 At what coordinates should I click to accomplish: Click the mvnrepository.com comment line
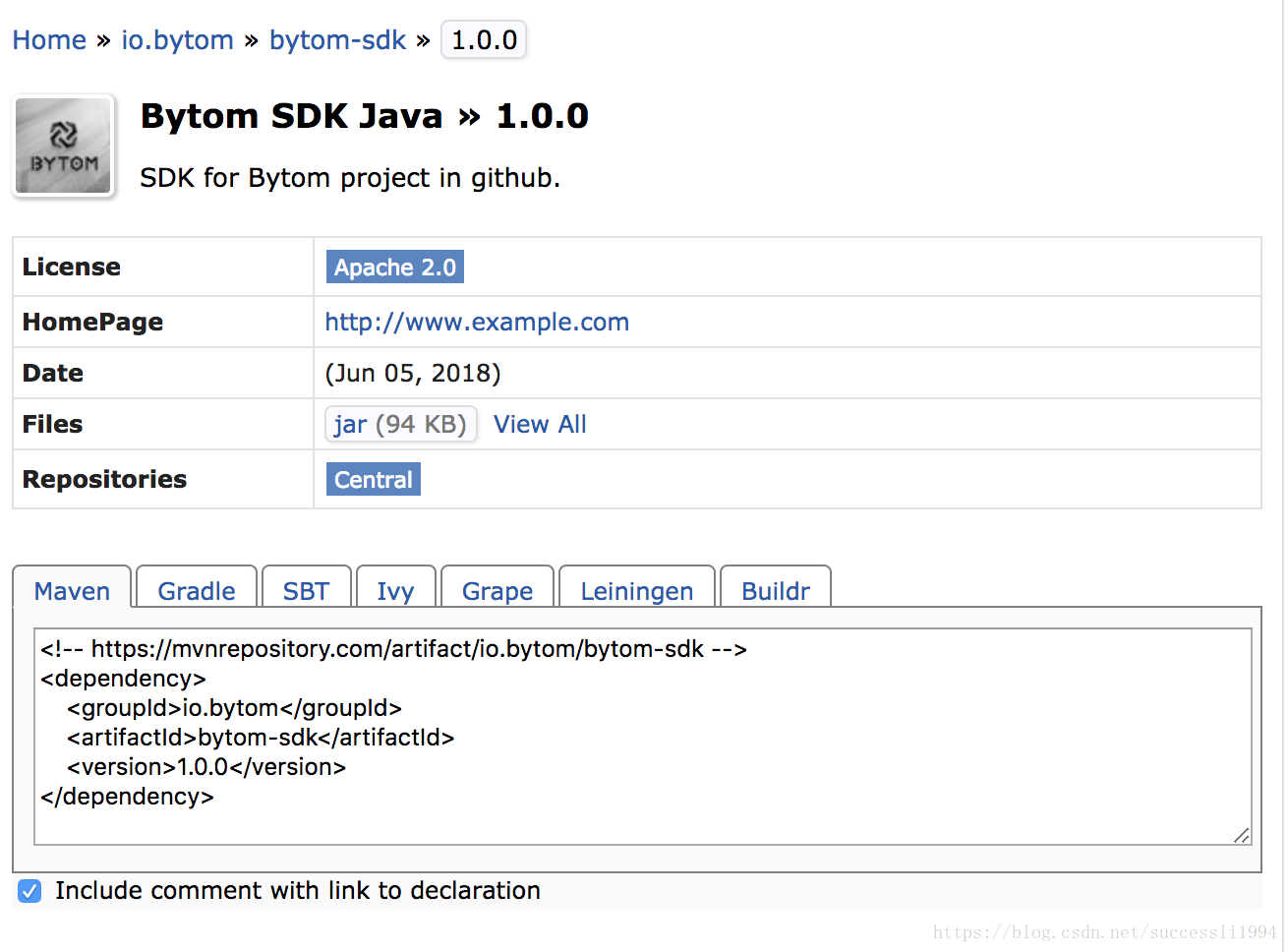393,649
